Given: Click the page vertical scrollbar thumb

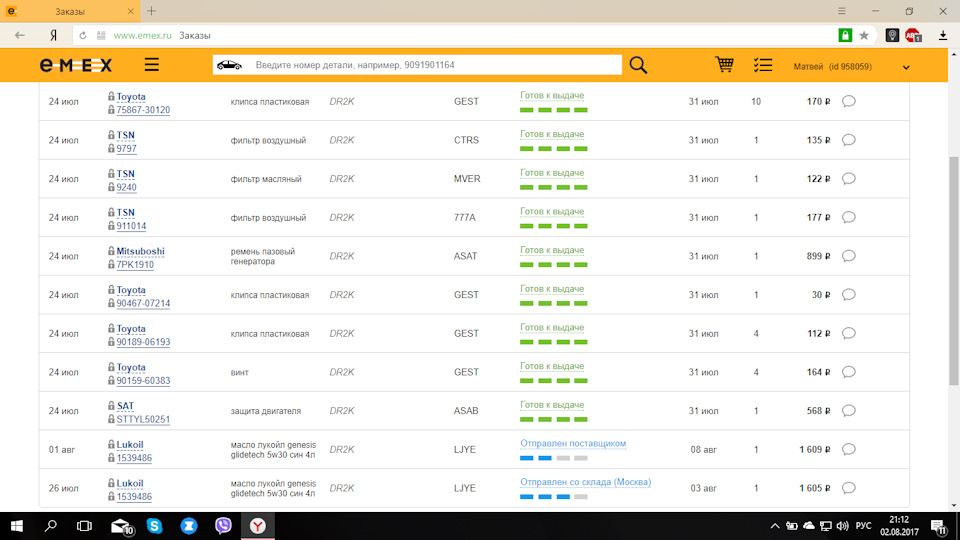Looking at the screenshot, I should [x=953, y=271].
